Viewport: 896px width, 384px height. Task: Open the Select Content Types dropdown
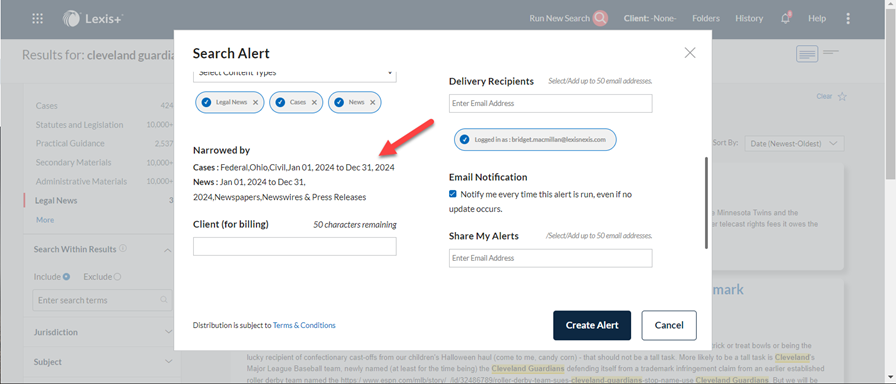(294, 73)
